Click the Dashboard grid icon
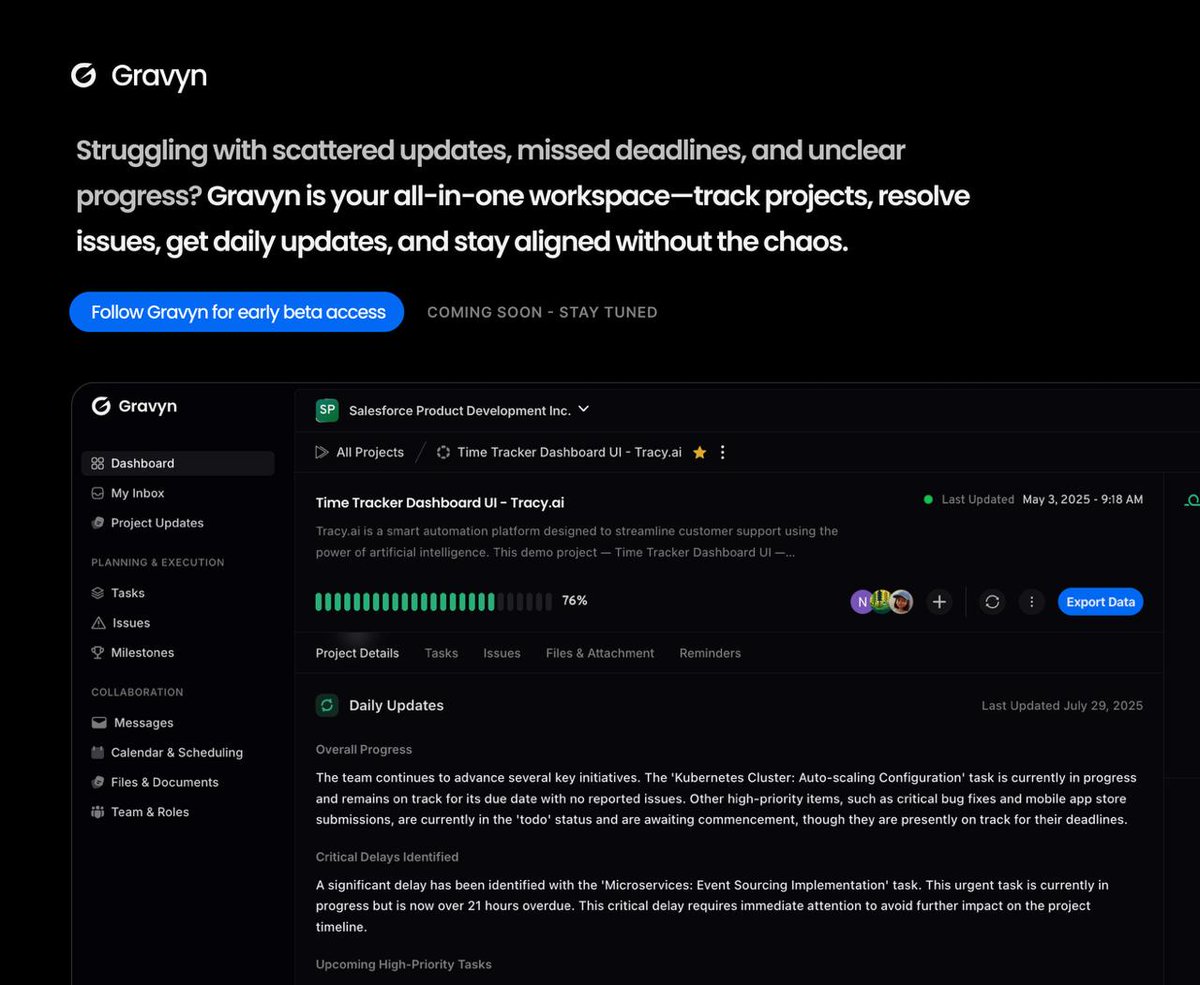 pyautogui.click(x=97, y=463)
